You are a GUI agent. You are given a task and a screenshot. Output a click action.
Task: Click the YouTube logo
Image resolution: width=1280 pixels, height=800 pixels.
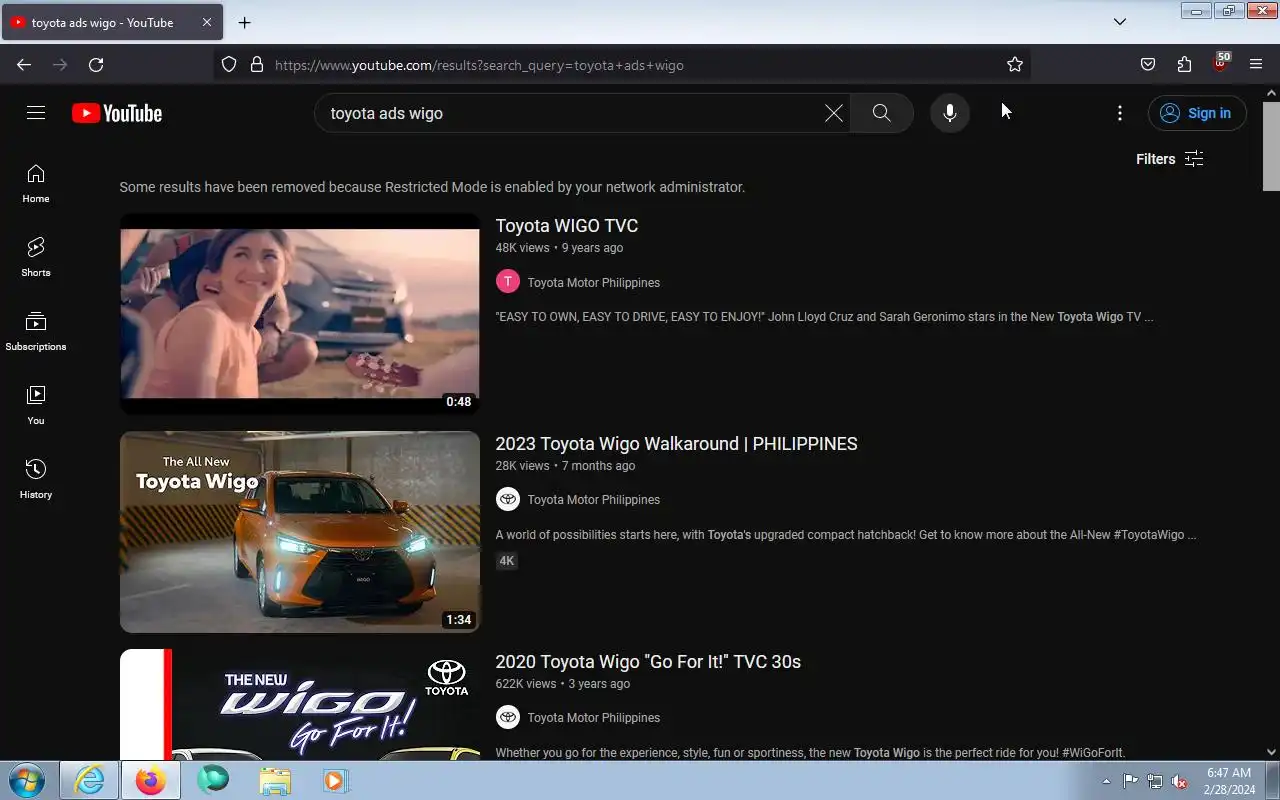(117, 113)
